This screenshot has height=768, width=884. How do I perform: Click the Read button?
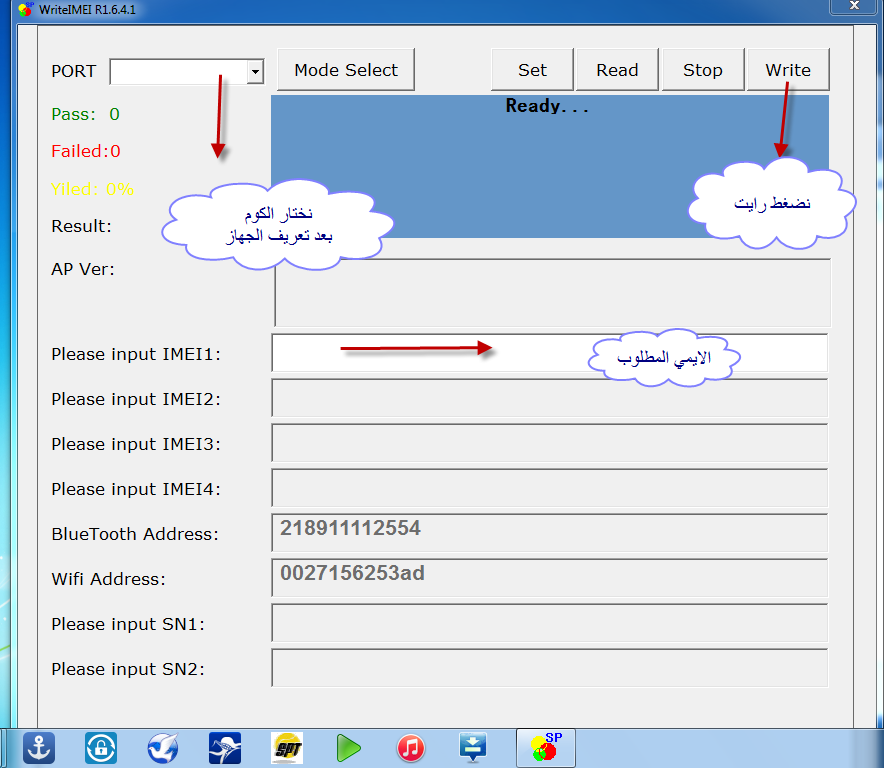[x=617, y=70]
